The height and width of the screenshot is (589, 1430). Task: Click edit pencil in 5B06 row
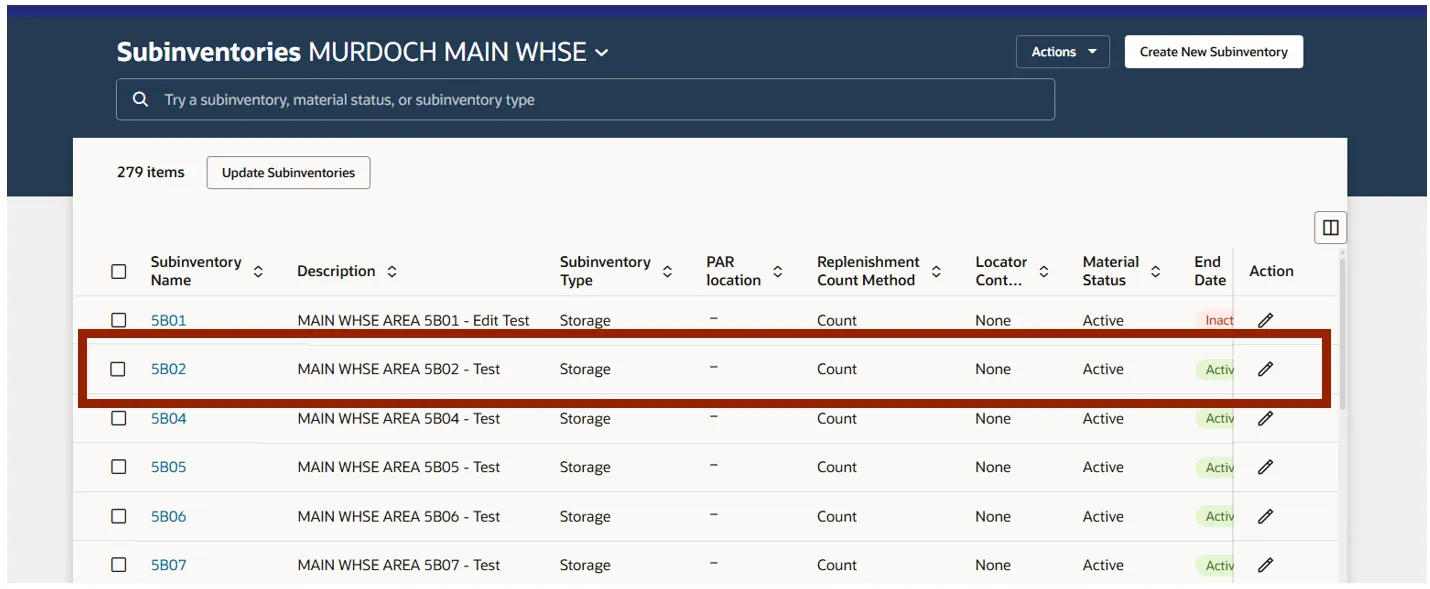coord(1265,516)
